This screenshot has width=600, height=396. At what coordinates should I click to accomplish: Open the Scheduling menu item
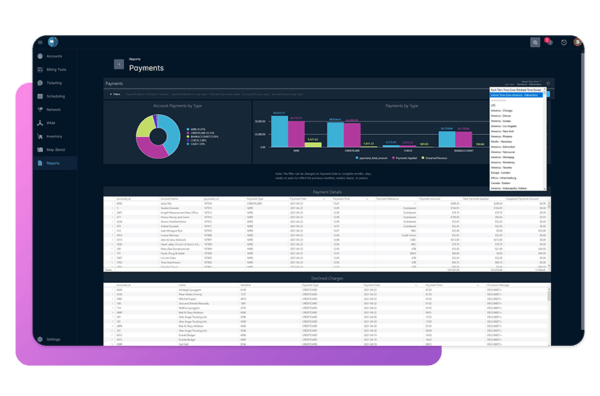pos(56,96)
